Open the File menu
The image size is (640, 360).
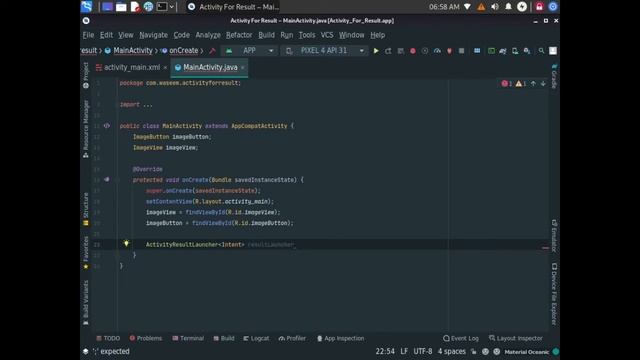pyautogui.click(x=88, y=35)
